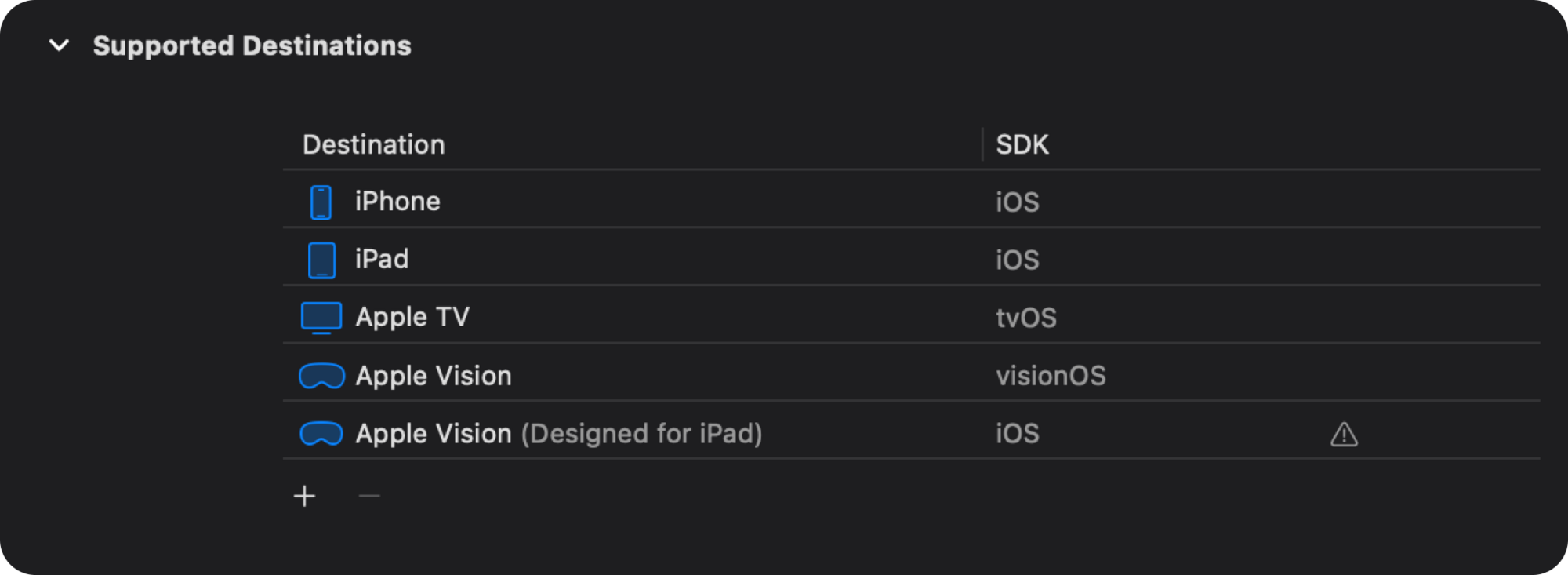The height and width of the screenshot is (575, 1568).
Task: Click the Apple Vision headset icon
Action: 321,376
